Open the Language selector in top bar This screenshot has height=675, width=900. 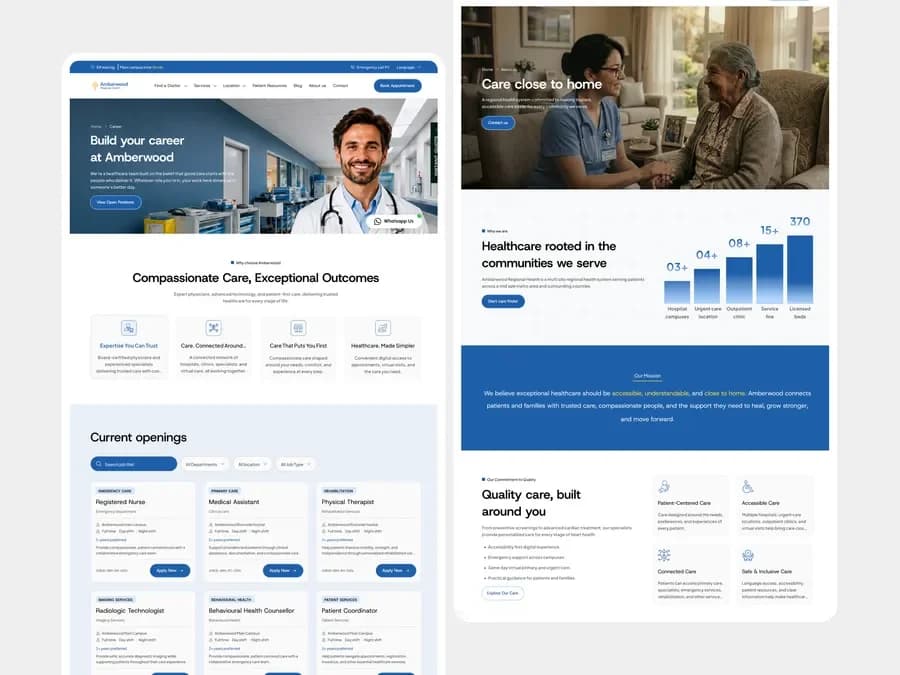[x=409, y=67]
